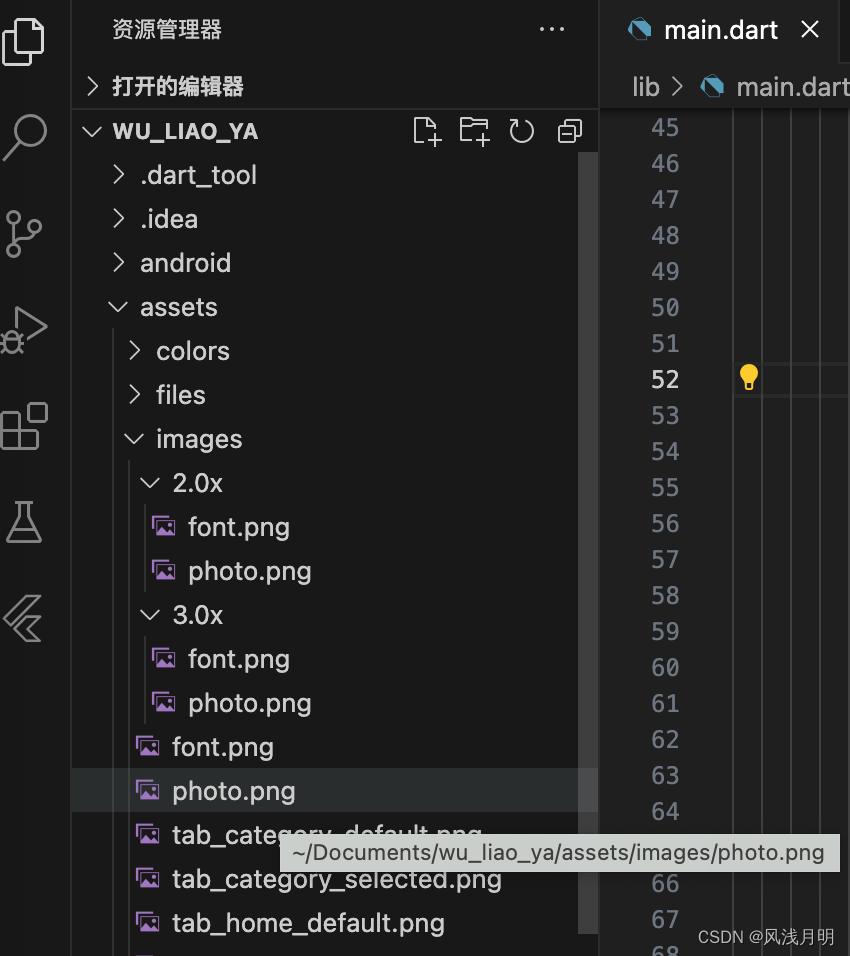
Task: Switch to the main.dart tab
Action: (721, 30)
